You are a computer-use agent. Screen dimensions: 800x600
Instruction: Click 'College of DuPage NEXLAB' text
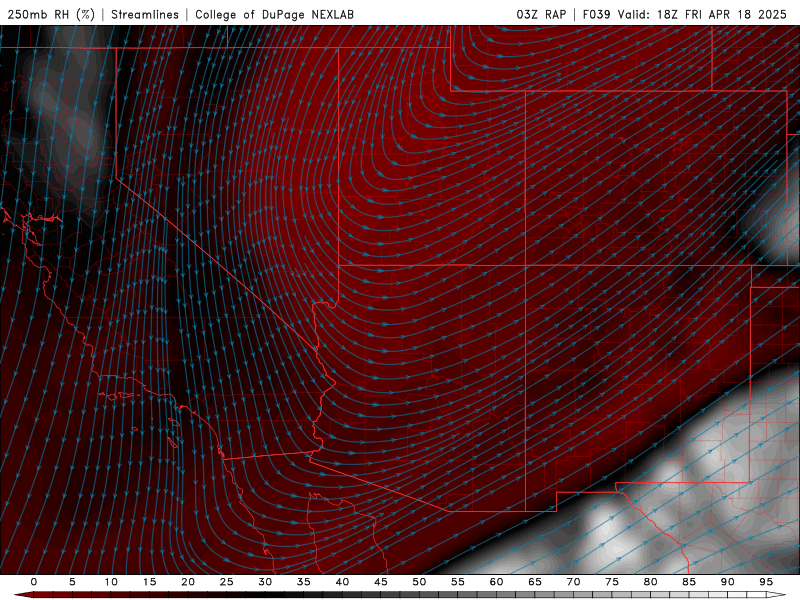click(x=274, y=14)
